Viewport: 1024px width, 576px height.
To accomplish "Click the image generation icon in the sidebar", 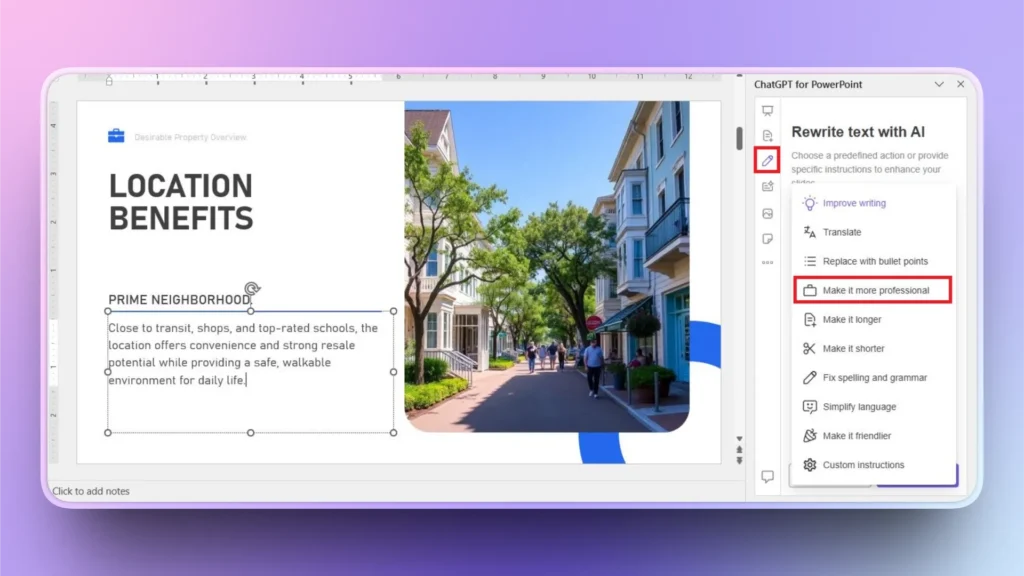I will pos(767,213).
